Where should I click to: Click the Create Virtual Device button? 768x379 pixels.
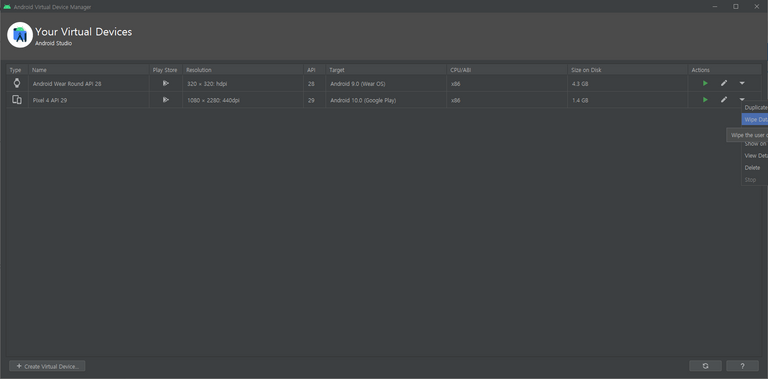point(48,366)
